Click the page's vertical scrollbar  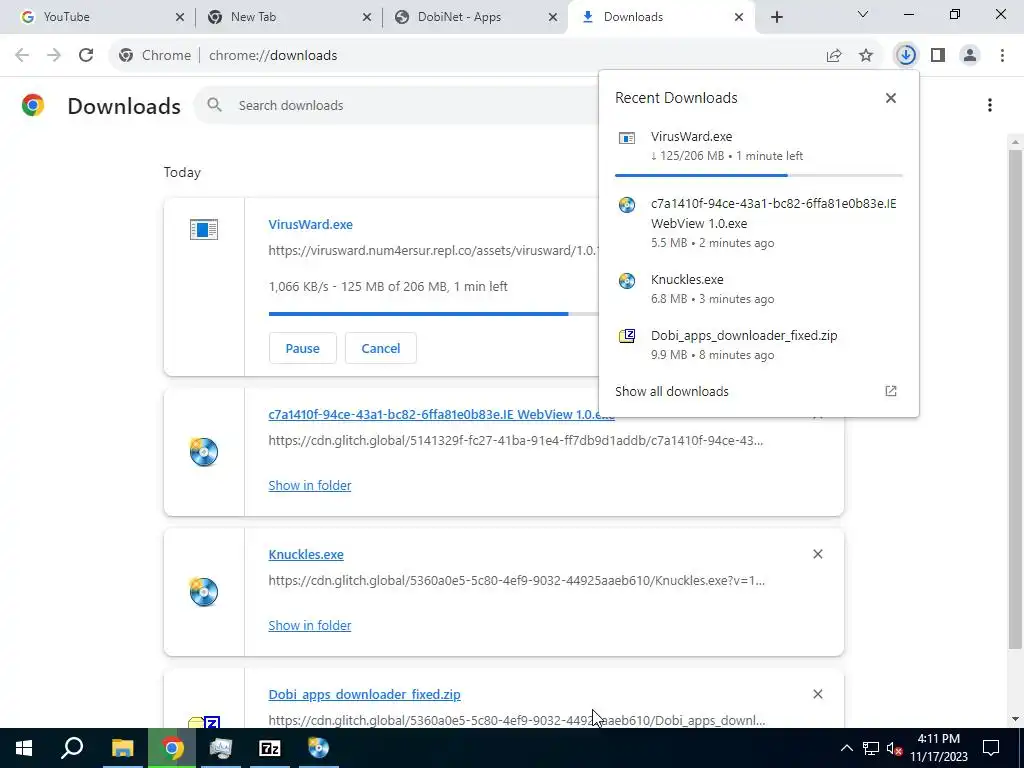[1015, 398]
